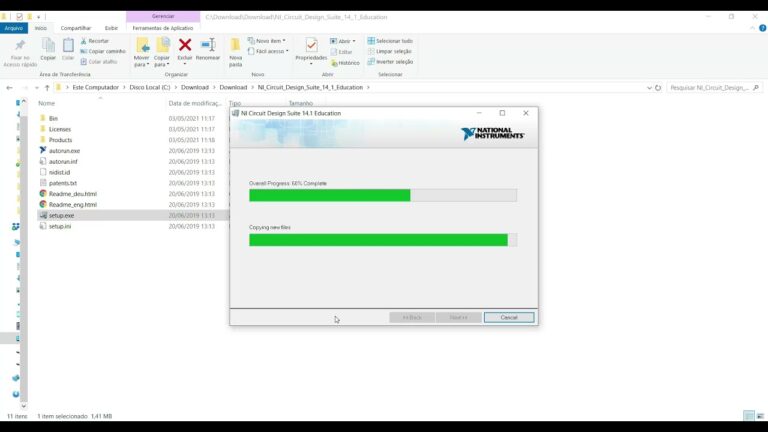The image size is (768, 432).
Task: Click Inverter seleção
Action: coord(390,62)
